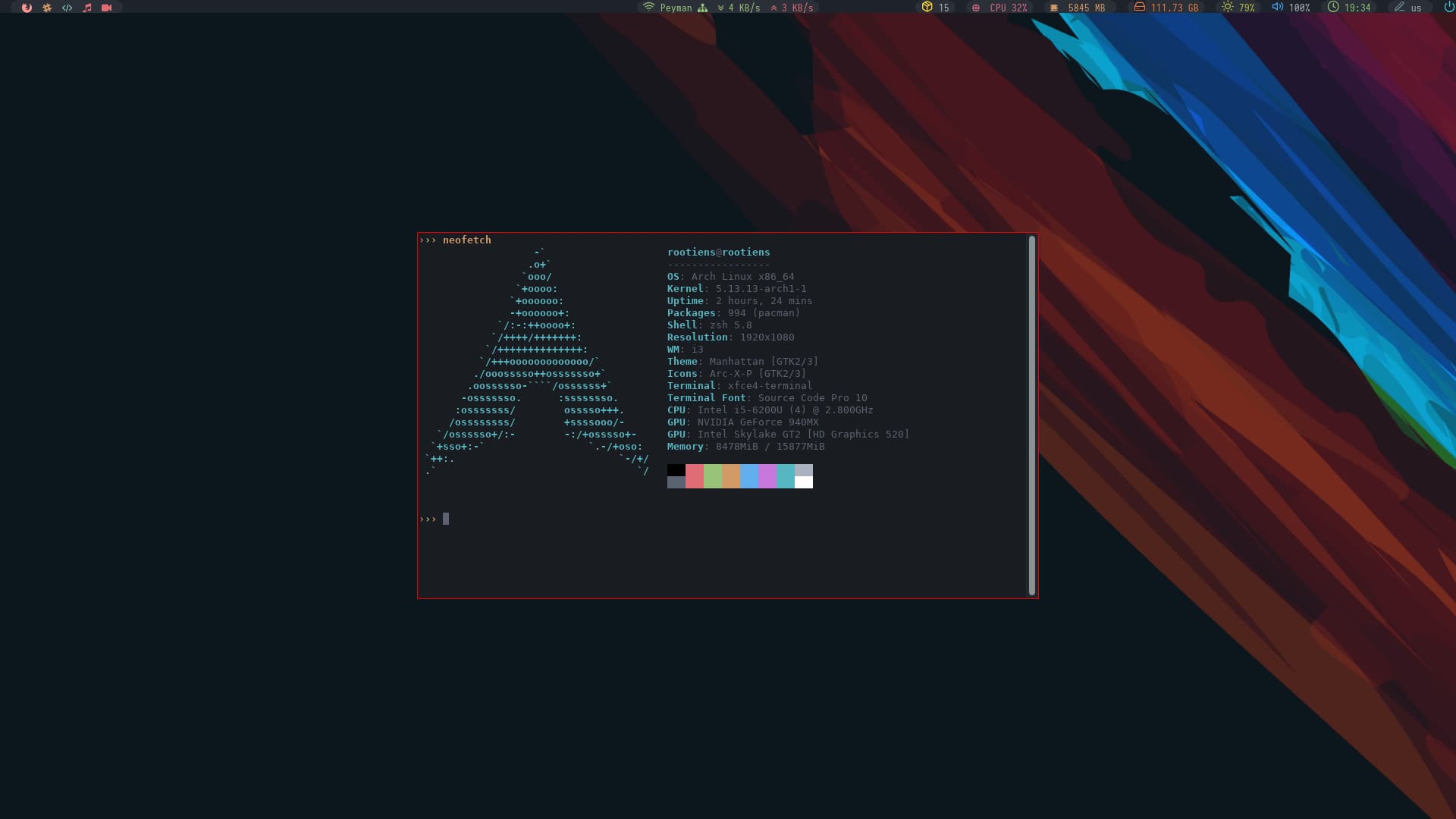Click the Terminal Font Source Code Pro line
The height and width of the screenshot is (819, 1456).
pyautogui.click(x=767, y=398)
